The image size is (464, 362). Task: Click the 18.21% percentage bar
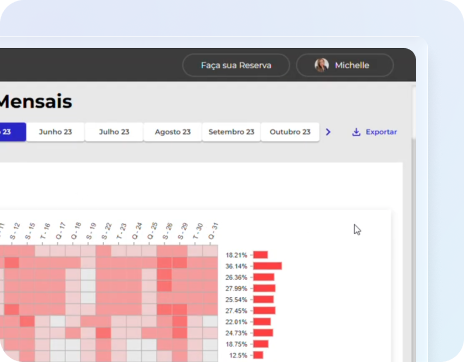pos(260,255)
